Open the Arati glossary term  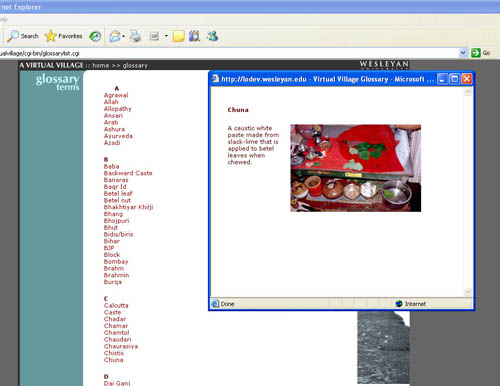point(111,122)
